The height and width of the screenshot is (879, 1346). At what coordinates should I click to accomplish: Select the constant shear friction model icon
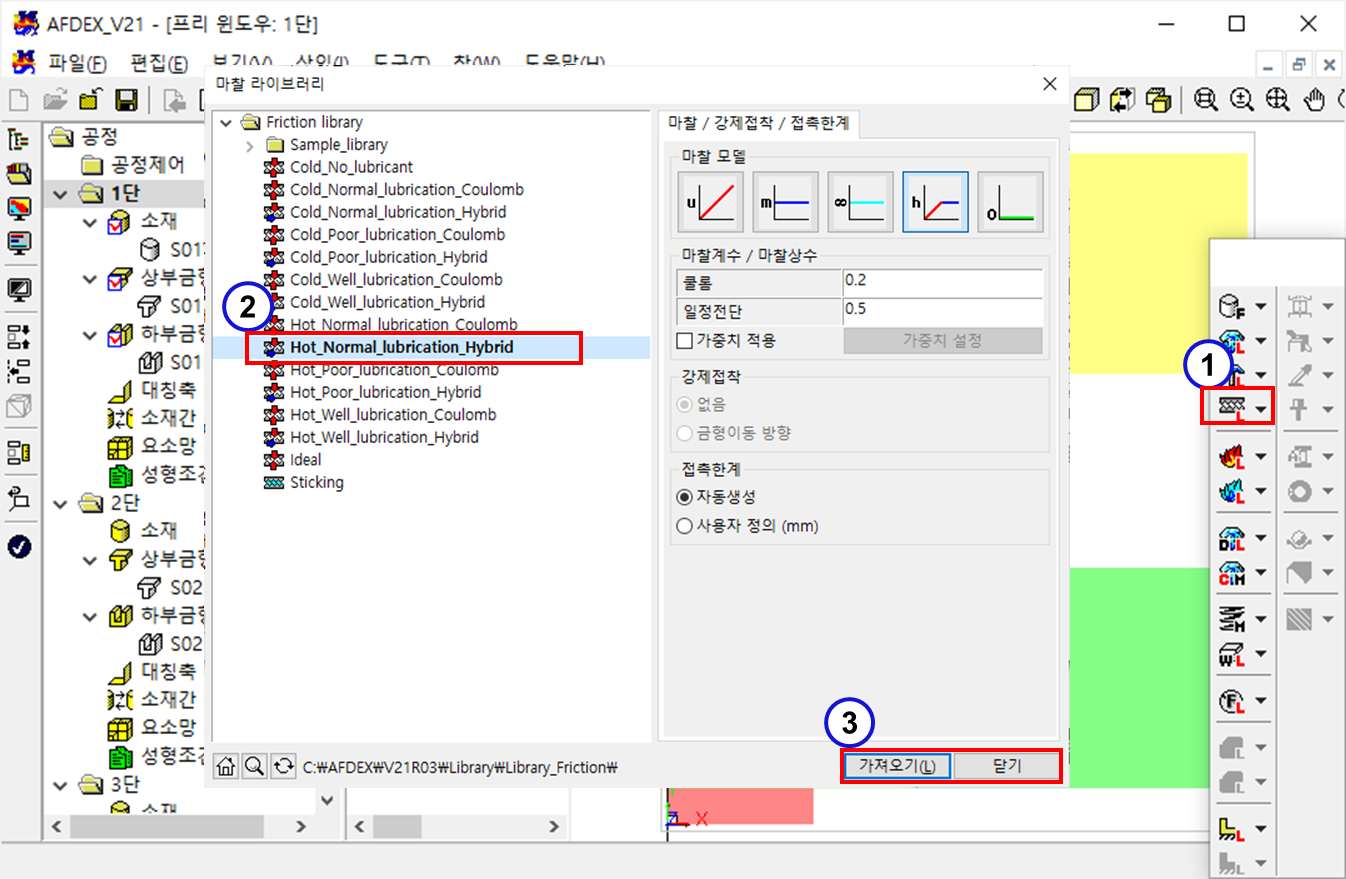785,202
